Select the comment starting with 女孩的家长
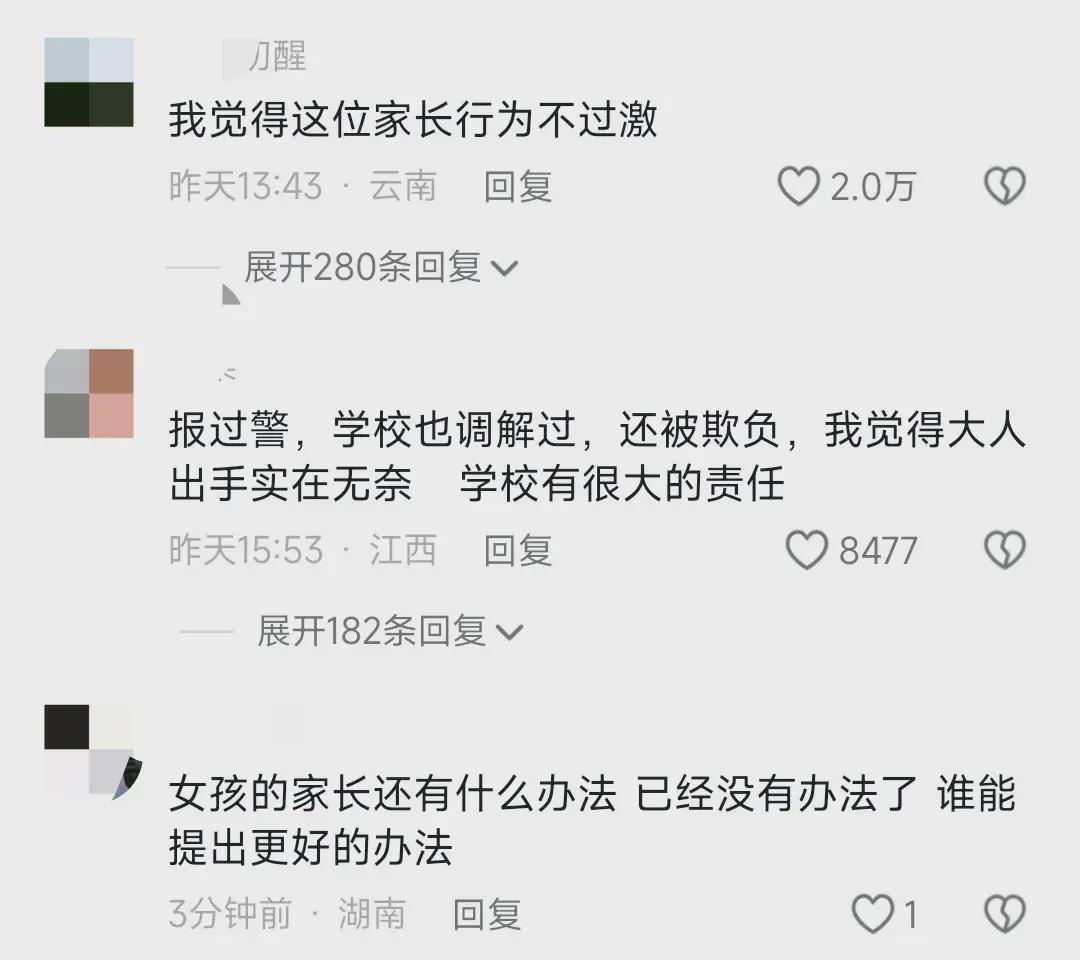The image size is (1080, 960). point(592,820)
